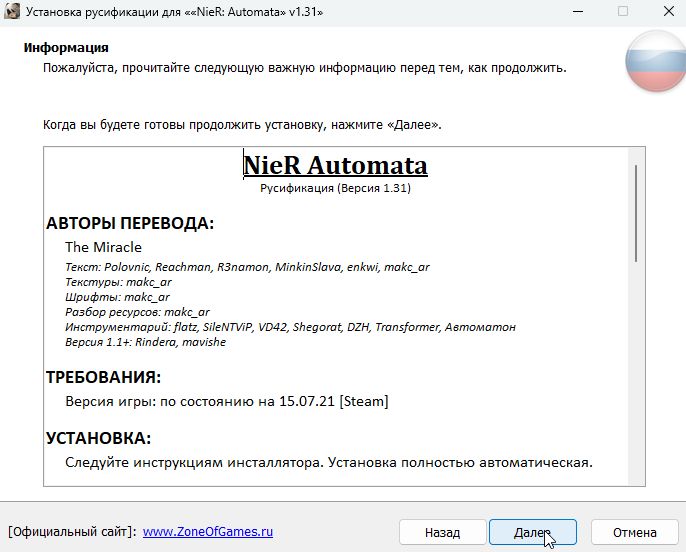Click the info text scrollbar thumb
Viewport: 686px width, 552px height.
(x=636, y=213)
